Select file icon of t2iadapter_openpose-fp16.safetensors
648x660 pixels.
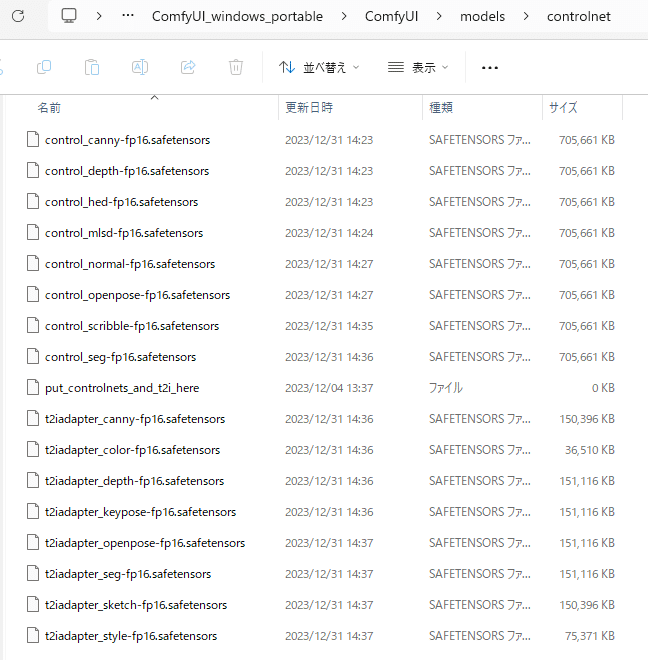33,543
